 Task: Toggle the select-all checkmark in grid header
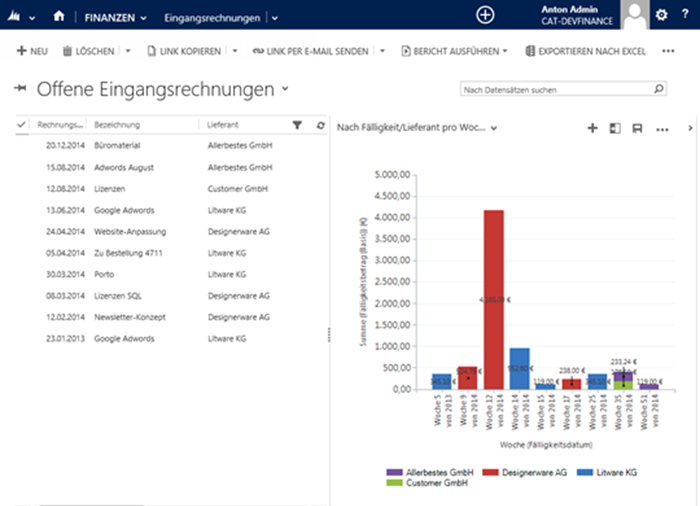pyautogui.click(x=22, y=125)
